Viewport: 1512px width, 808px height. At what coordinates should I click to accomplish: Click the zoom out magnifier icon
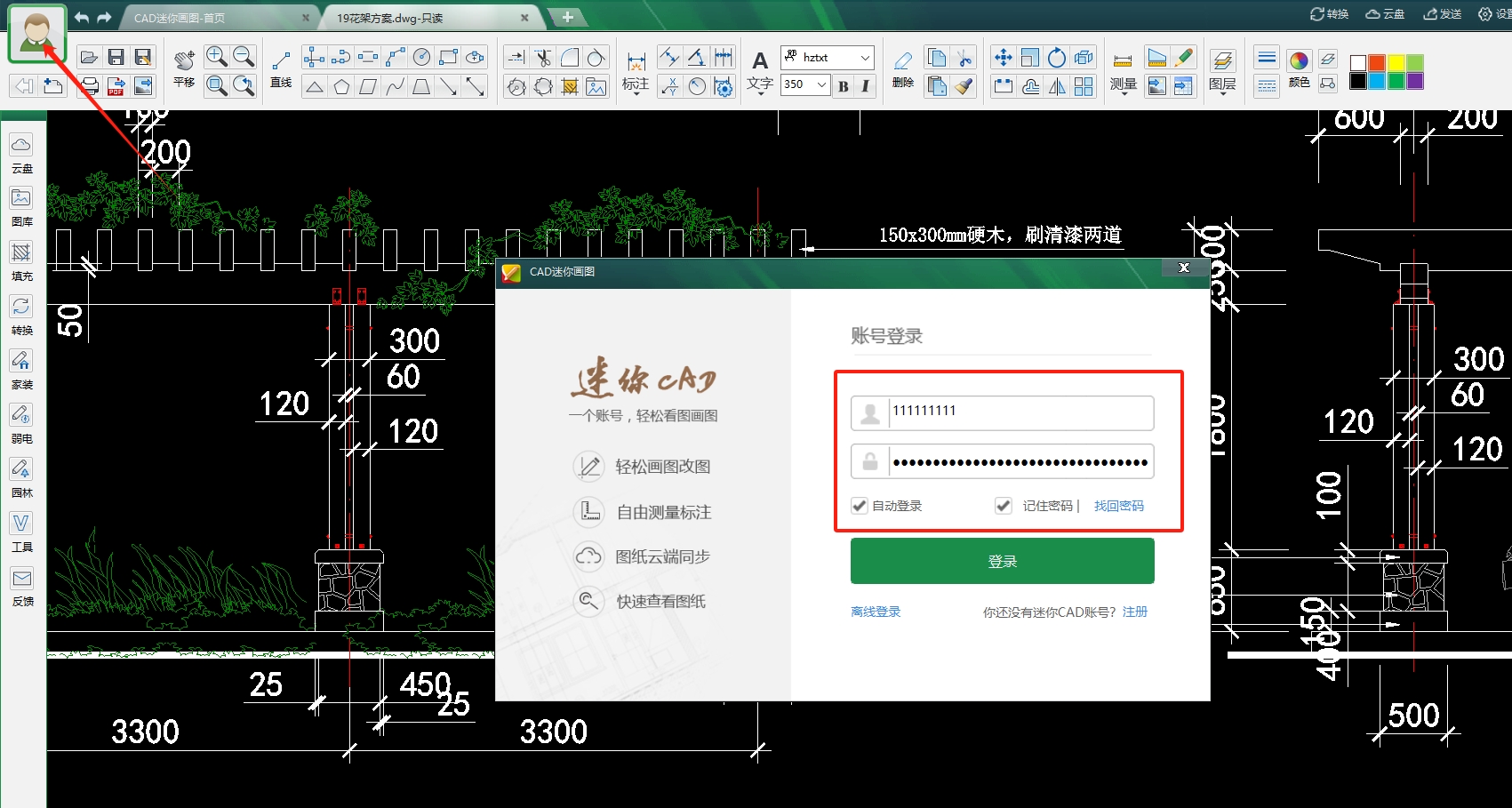tap(243, 57)
